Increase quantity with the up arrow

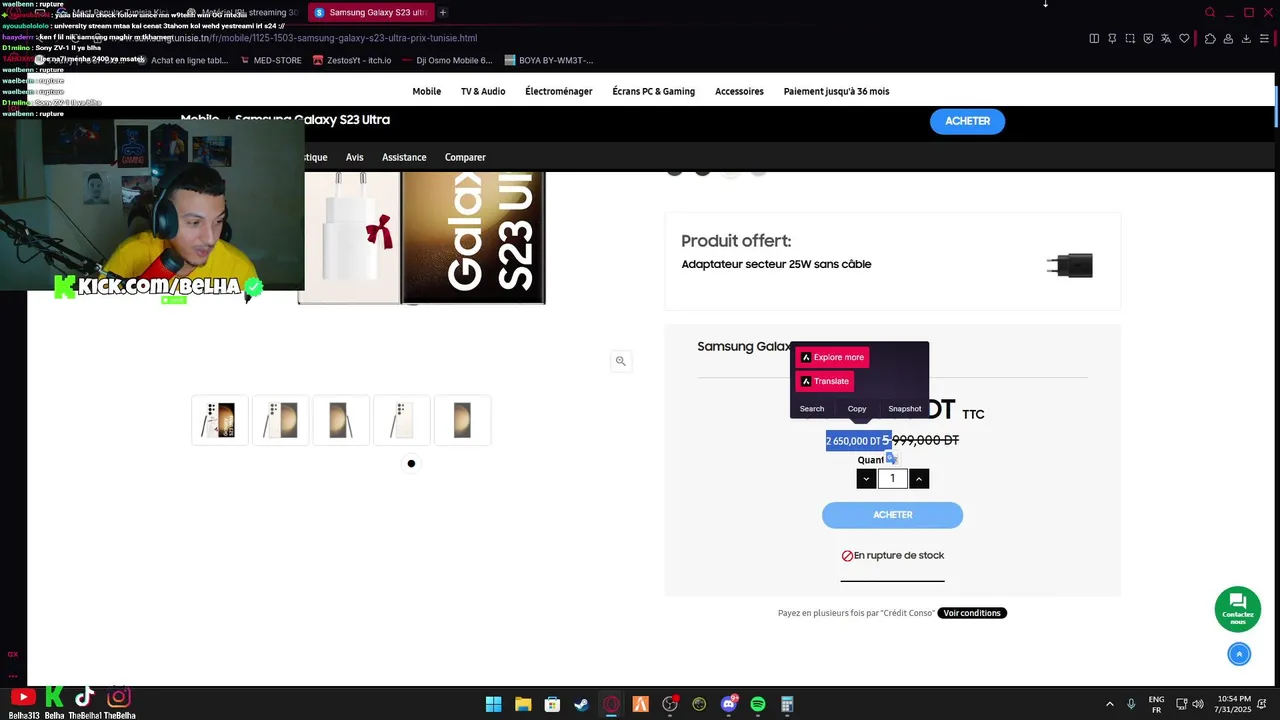pos(919,478)
